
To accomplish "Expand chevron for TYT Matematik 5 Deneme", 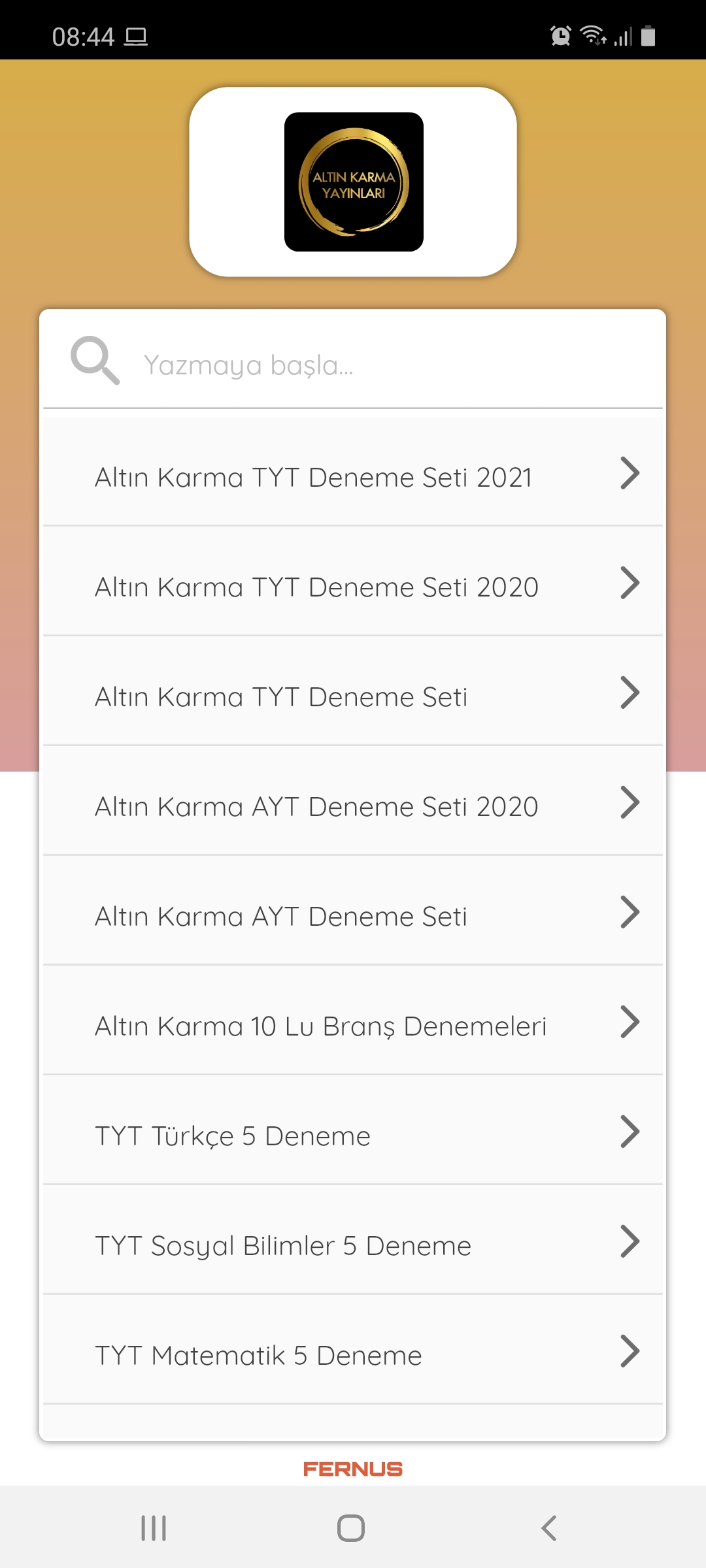I will pyautogui.click(x=630, y=1351).
